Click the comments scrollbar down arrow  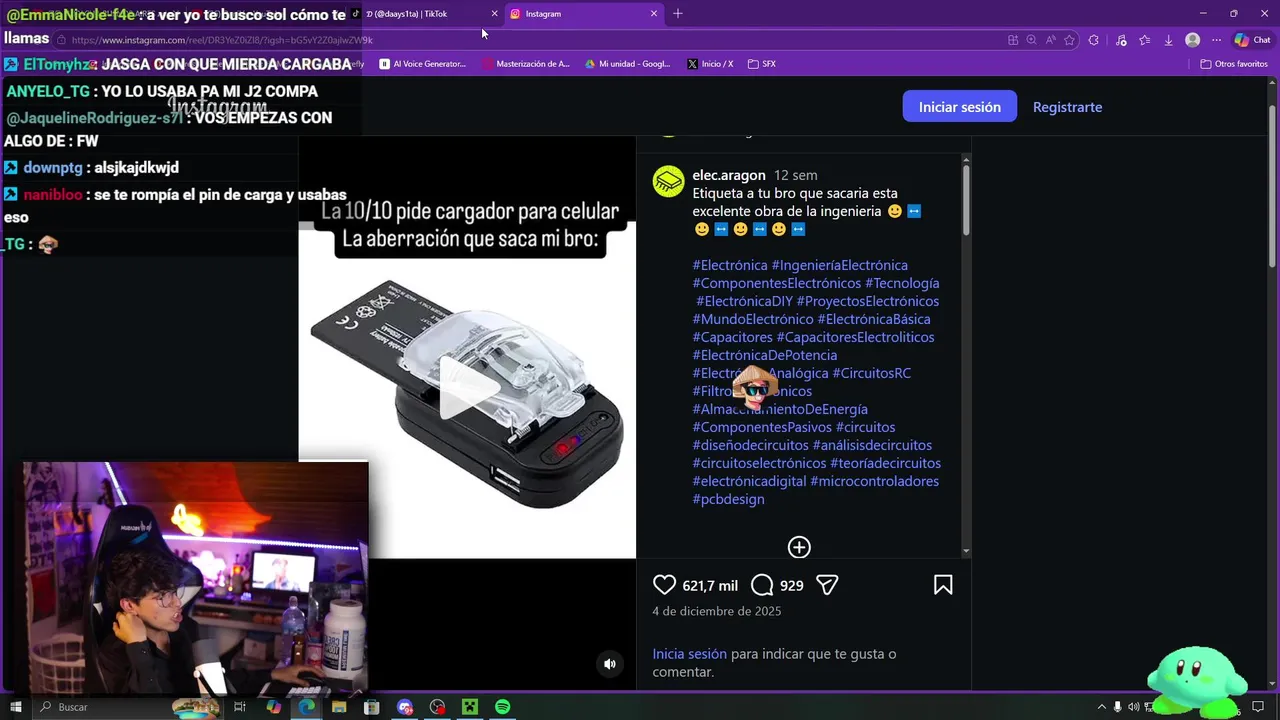tap(966, 551)
